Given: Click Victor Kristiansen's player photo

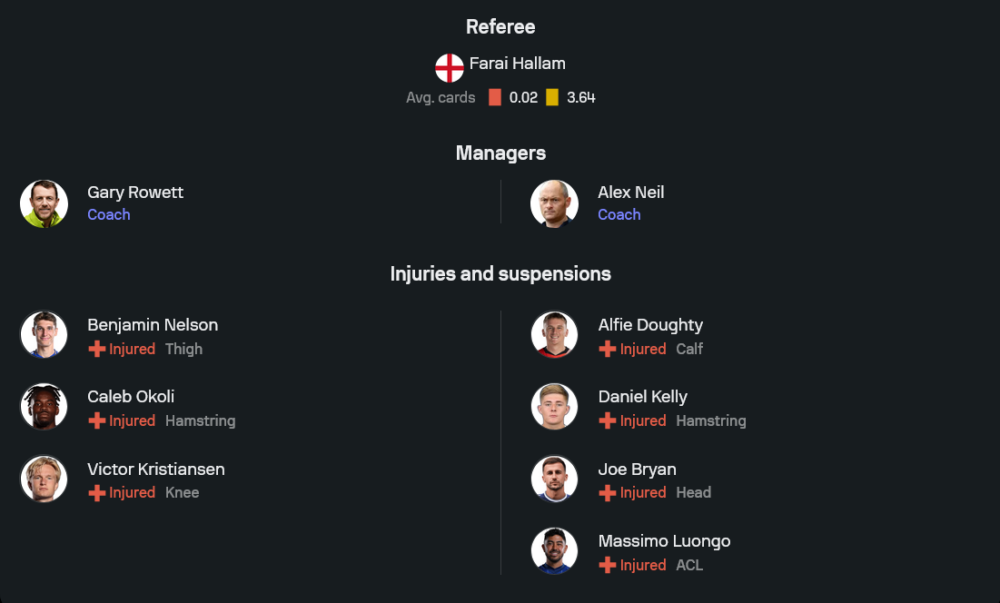Looking at the screenshot, I should point(44,479).
